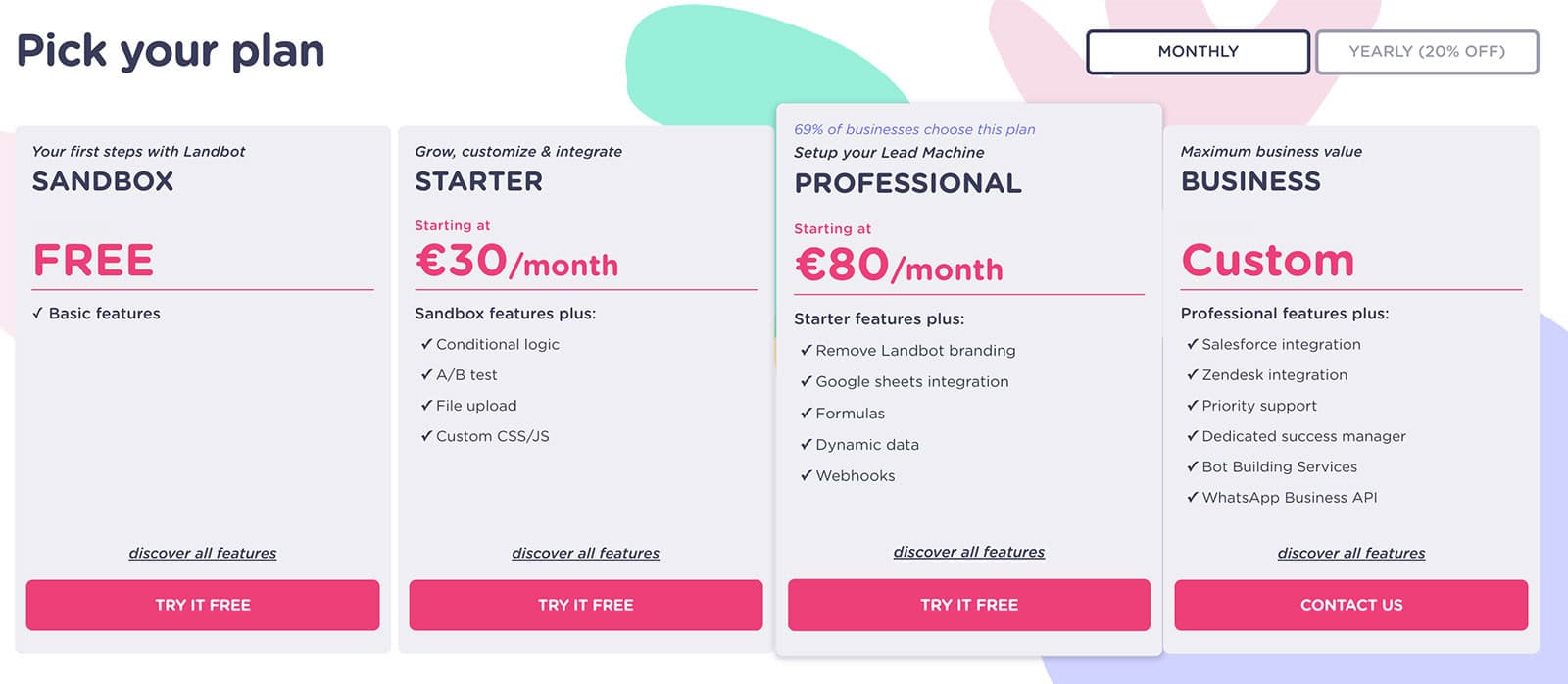Screen dimensions: 1568x684
Task: Open discover all features link for Professional
Action: [x=969, y=552]
